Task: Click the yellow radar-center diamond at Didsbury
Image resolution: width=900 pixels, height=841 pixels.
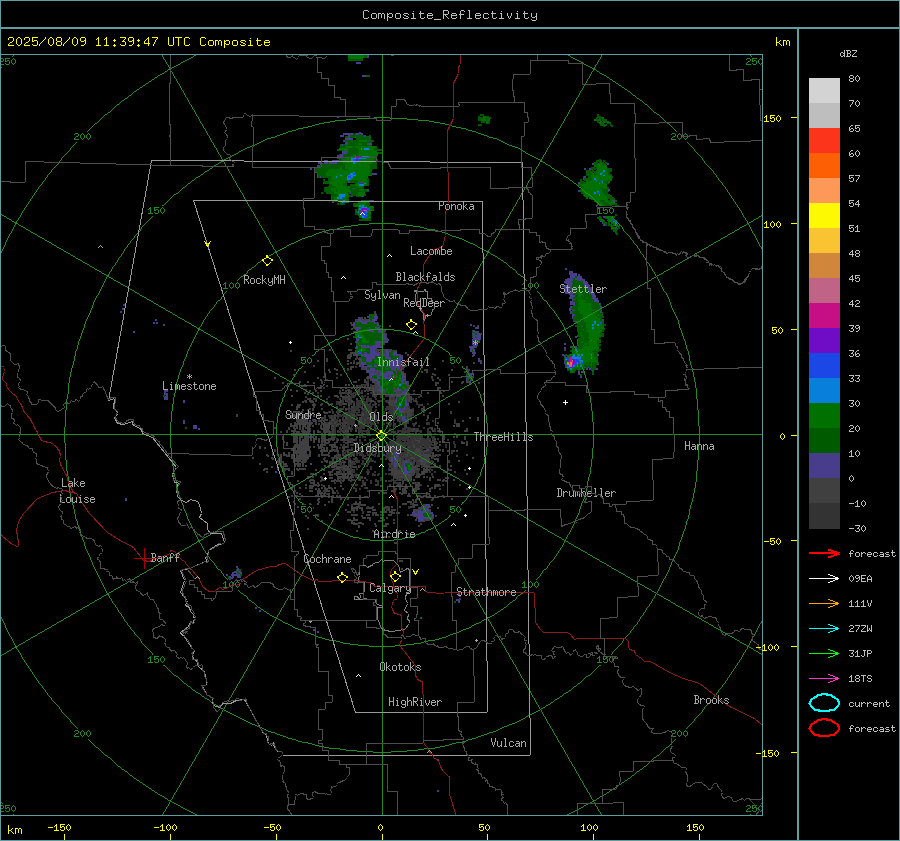Action: (381, 436)
